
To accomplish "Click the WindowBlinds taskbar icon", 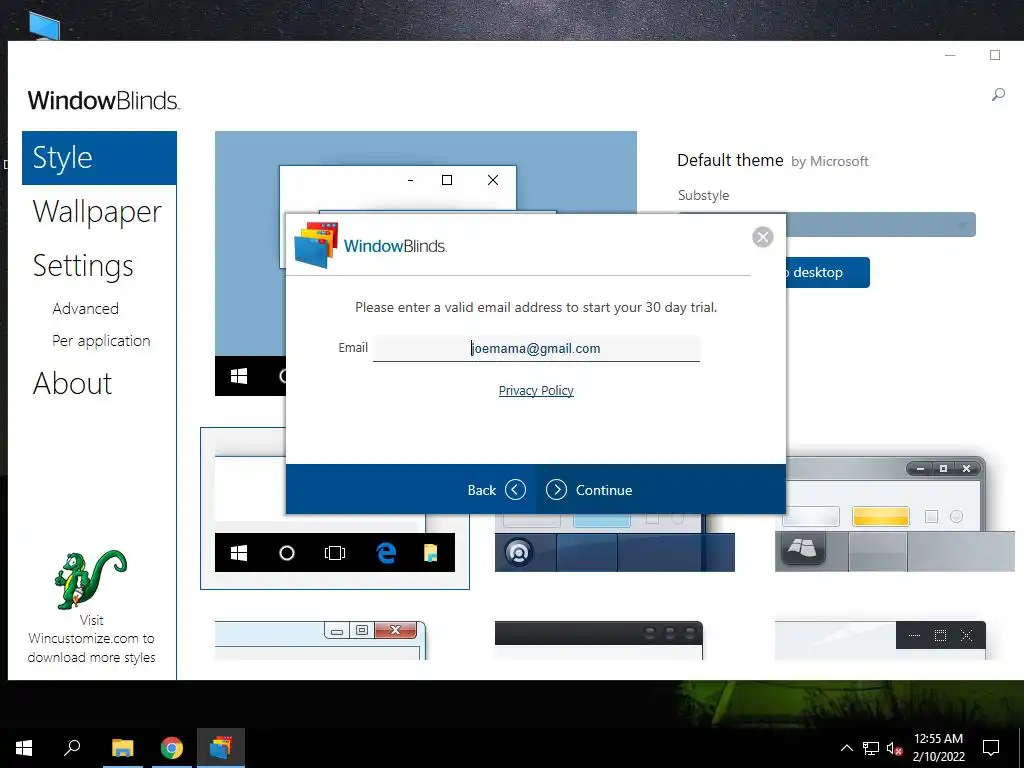I will [221, 748].
